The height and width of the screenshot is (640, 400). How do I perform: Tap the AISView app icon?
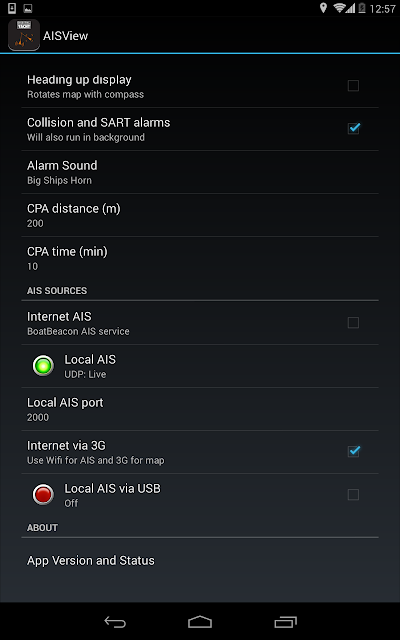coord(24,35)
